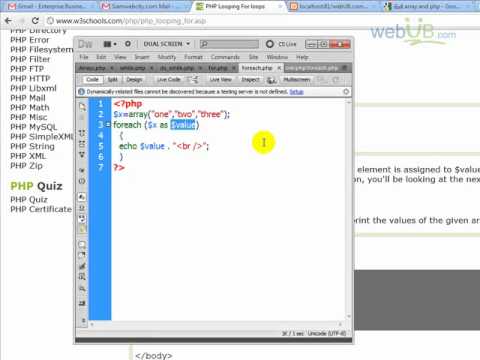The image size is (480, 360).
Task: Collapse the foreach block marker on line 3
Action: pyautogui.click(x=108, y=124)
